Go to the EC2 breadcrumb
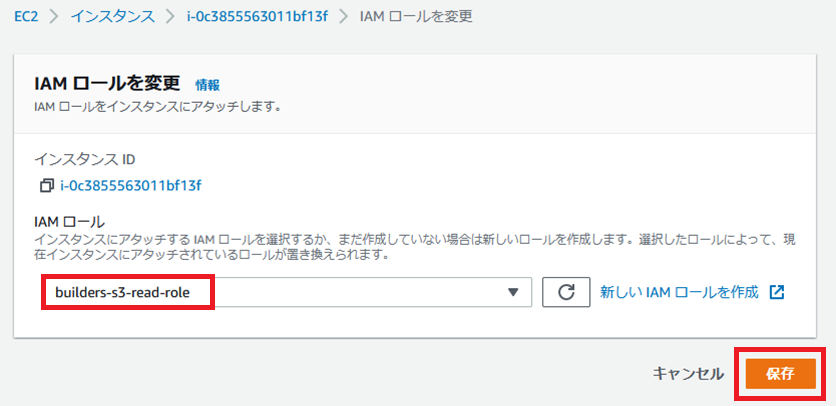This screenshot has width=836, height=406. pos(25,17)
